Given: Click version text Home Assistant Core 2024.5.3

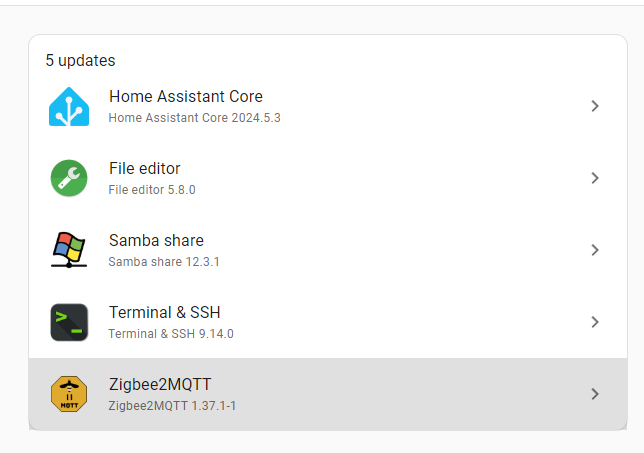Looking at the screenshot, I should (195, 118).
